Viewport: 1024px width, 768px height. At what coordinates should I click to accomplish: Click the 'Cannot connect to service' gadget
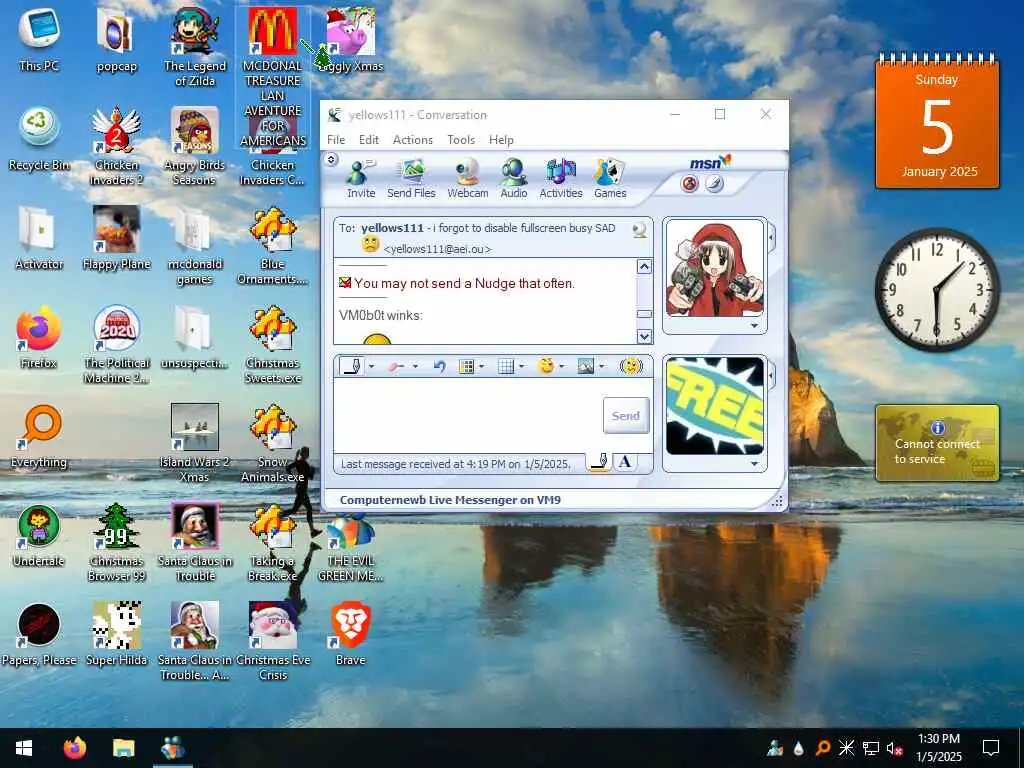tap(937, 443)
